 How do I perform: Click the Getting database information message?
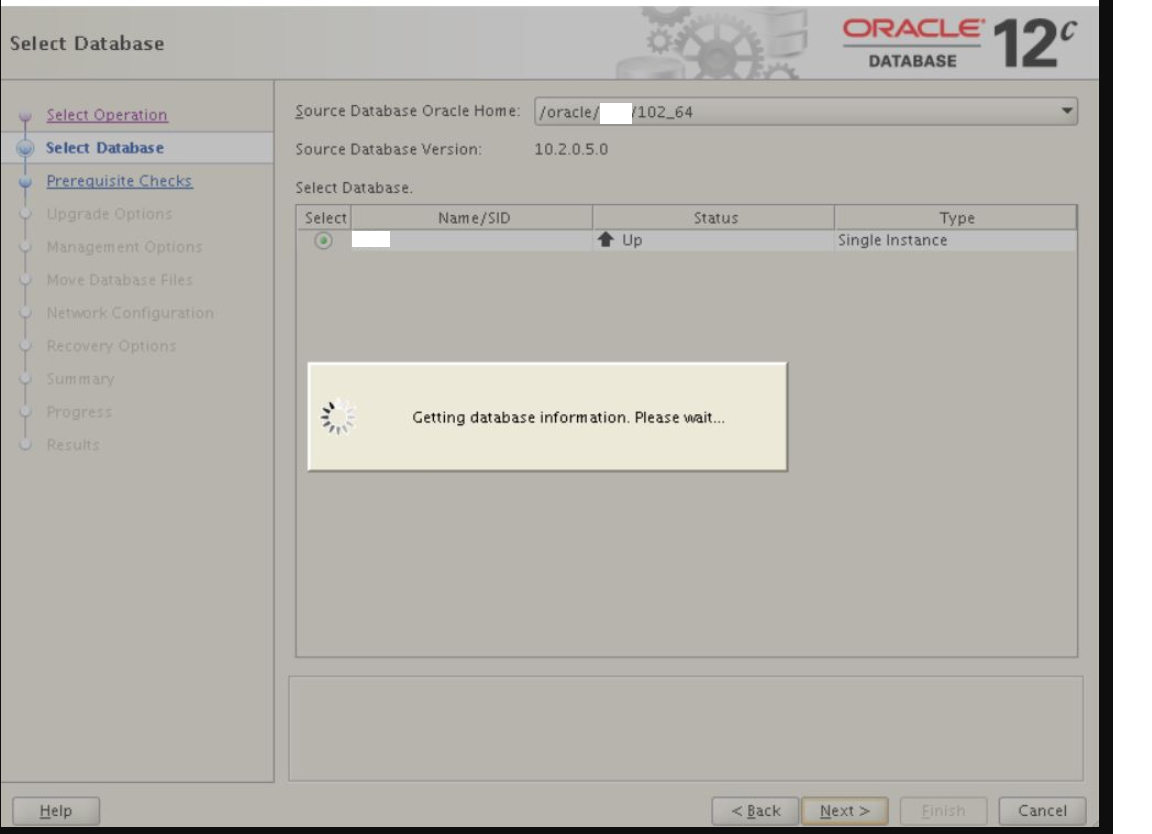(568, 417)
